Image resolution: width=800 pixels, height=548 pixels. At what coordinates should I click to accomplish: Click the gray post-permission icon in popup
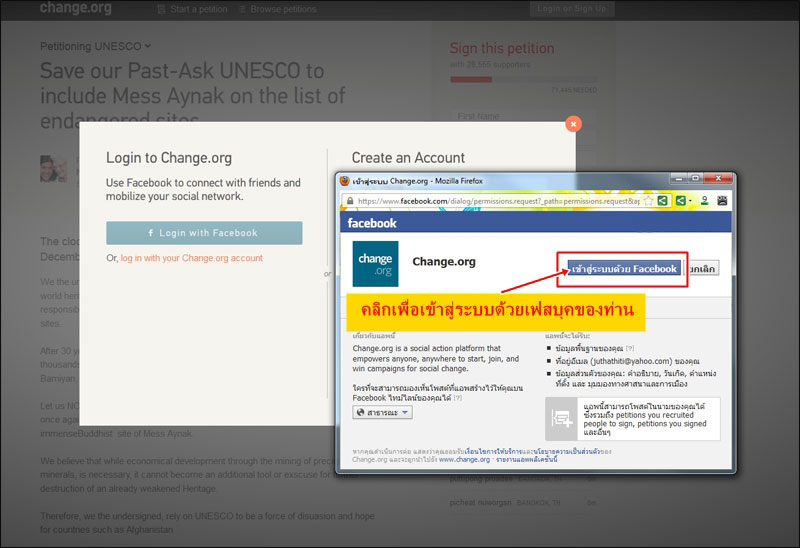click(x=561, y=419)
